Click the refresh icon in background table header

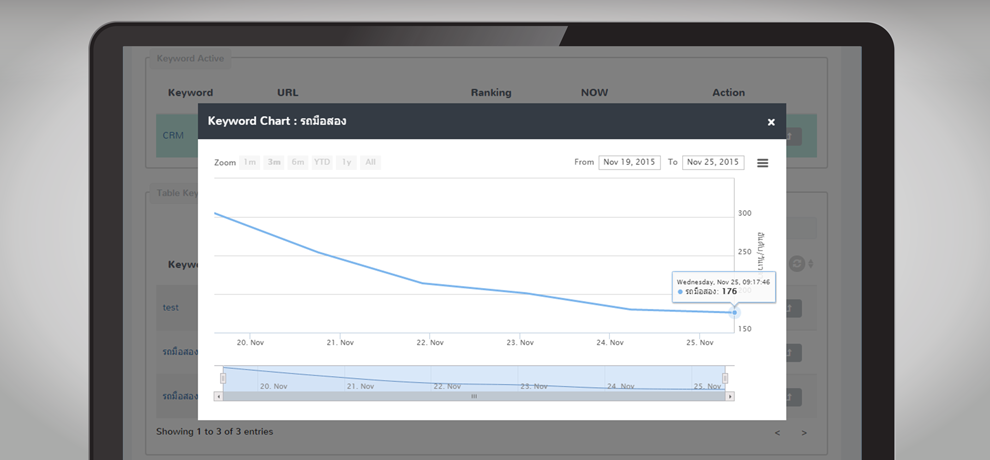[x=797, y=264]
